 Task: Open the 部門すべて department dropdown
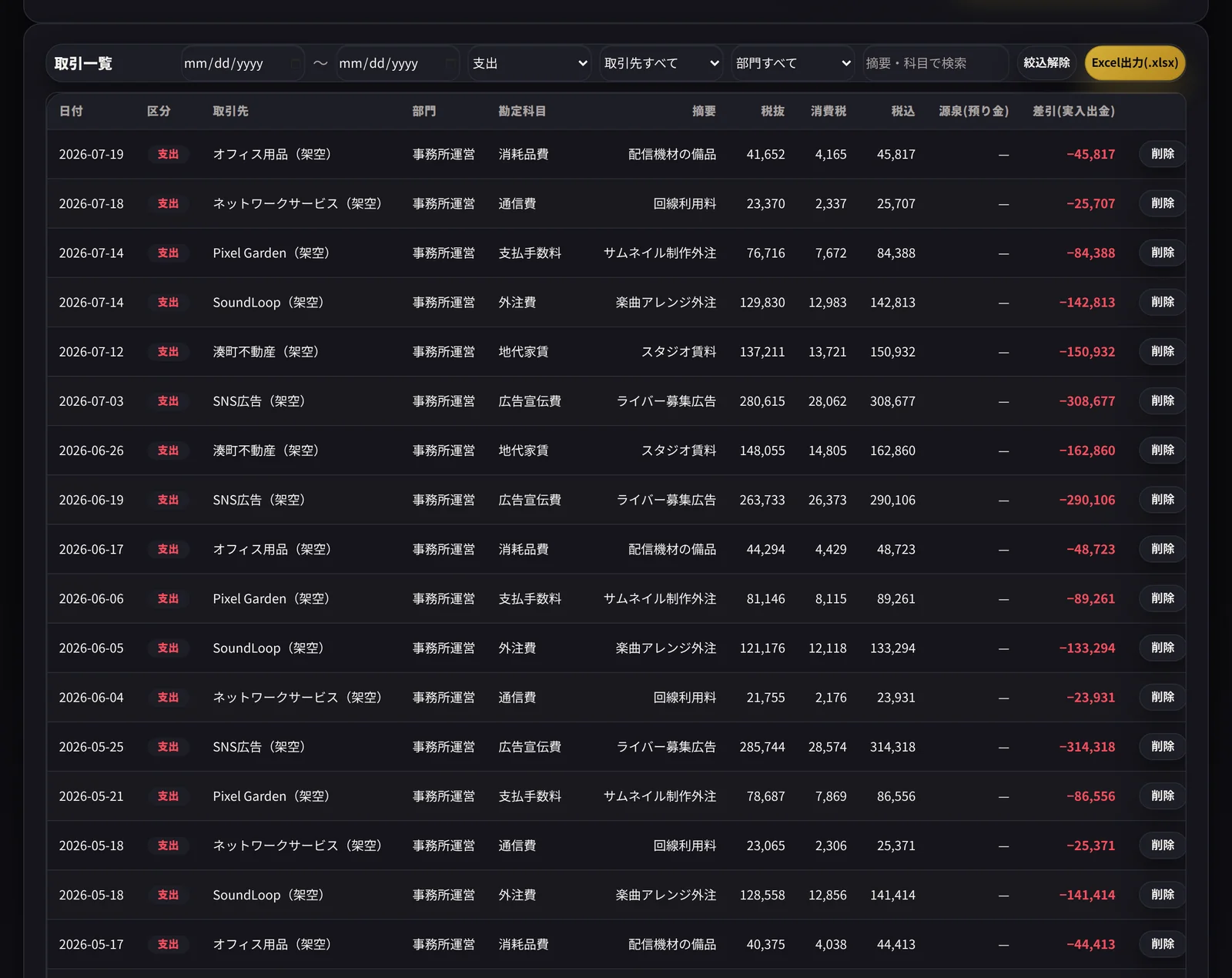793,63
